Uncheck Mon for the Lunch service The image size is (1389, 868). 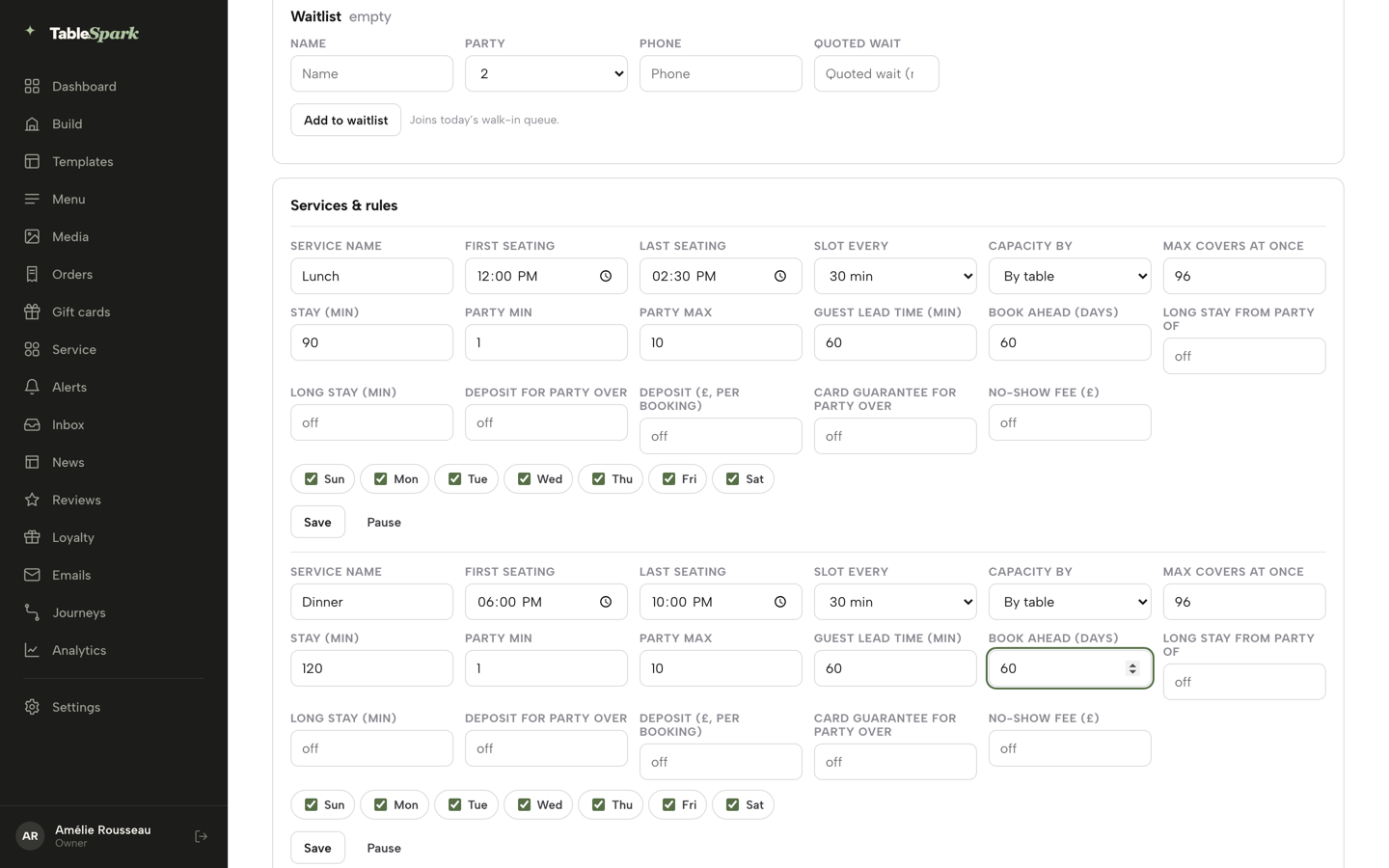[380, 478]
